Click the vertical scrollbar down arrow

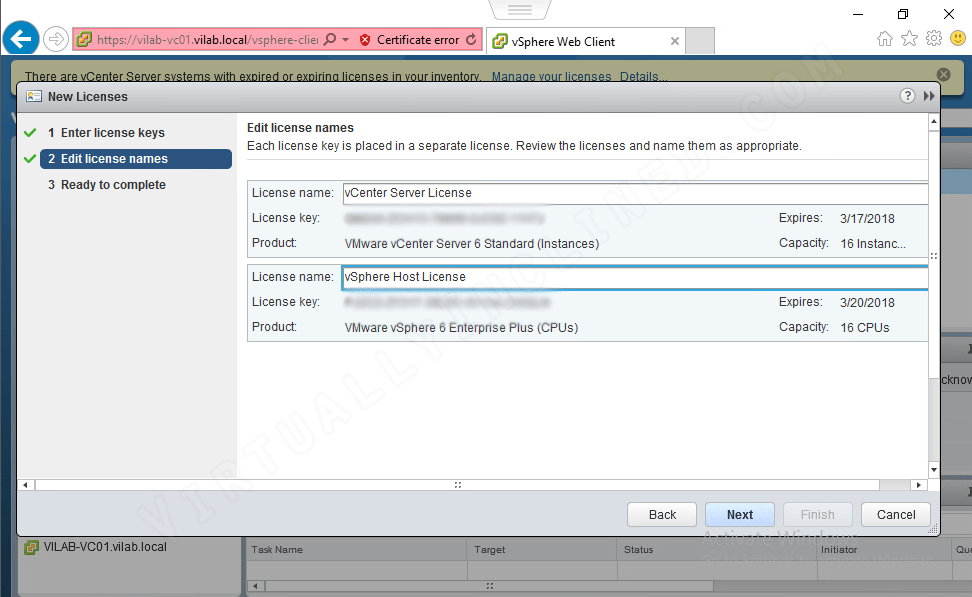[x=933, y=469]
